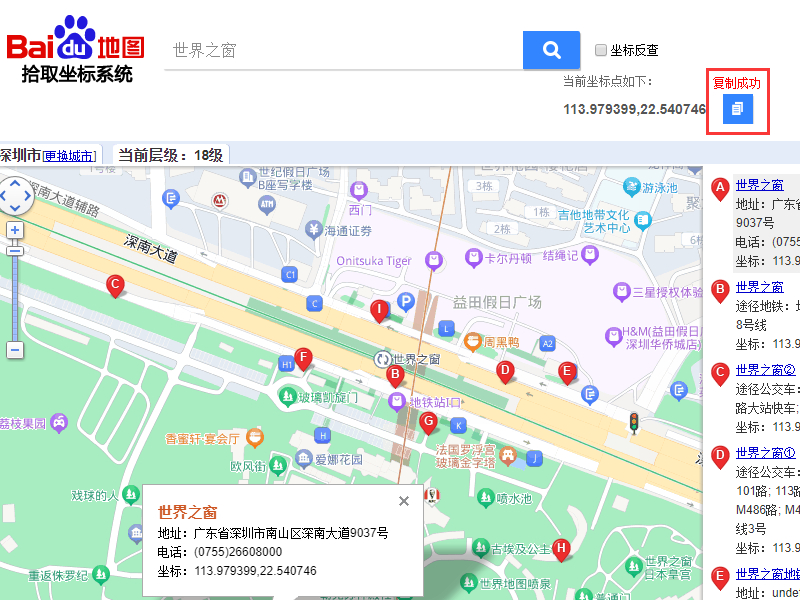Click the 喷水池 fountain icon
Image resolution: width=800 pixels, height=600 pixels.
pos(486,497)
